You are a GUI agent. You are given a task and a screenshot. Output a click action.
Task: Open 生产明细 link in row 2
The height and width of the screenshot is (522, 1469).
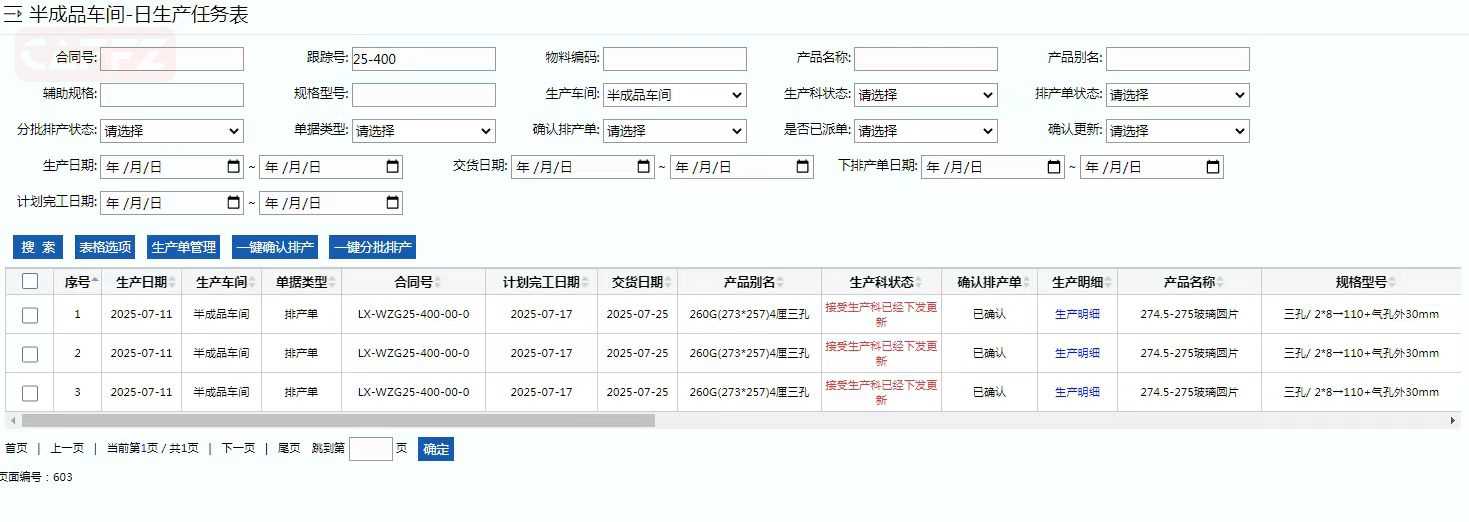pos(1077,353)
